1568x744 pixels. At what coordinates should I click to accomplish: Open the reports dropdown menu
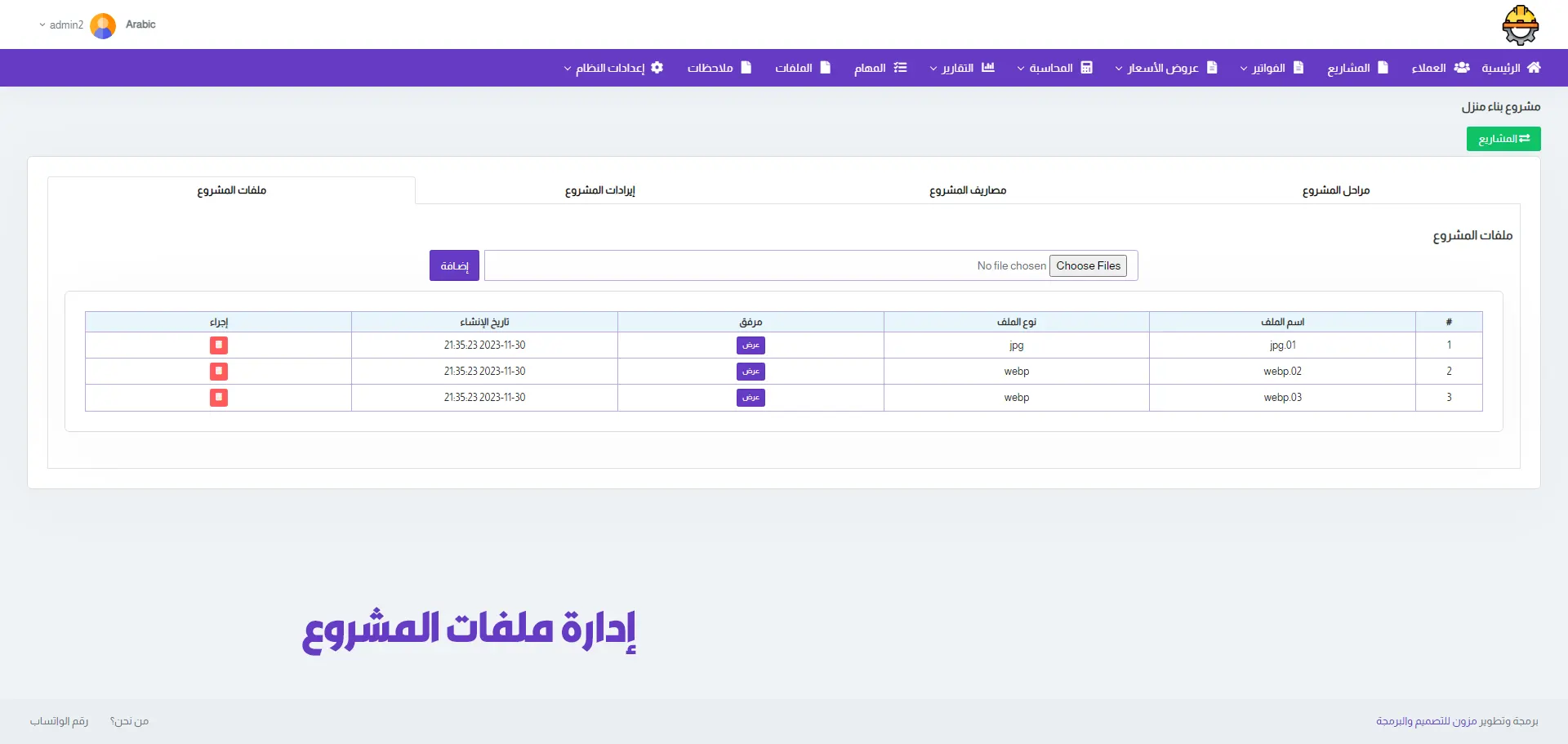tap(961, 68)
